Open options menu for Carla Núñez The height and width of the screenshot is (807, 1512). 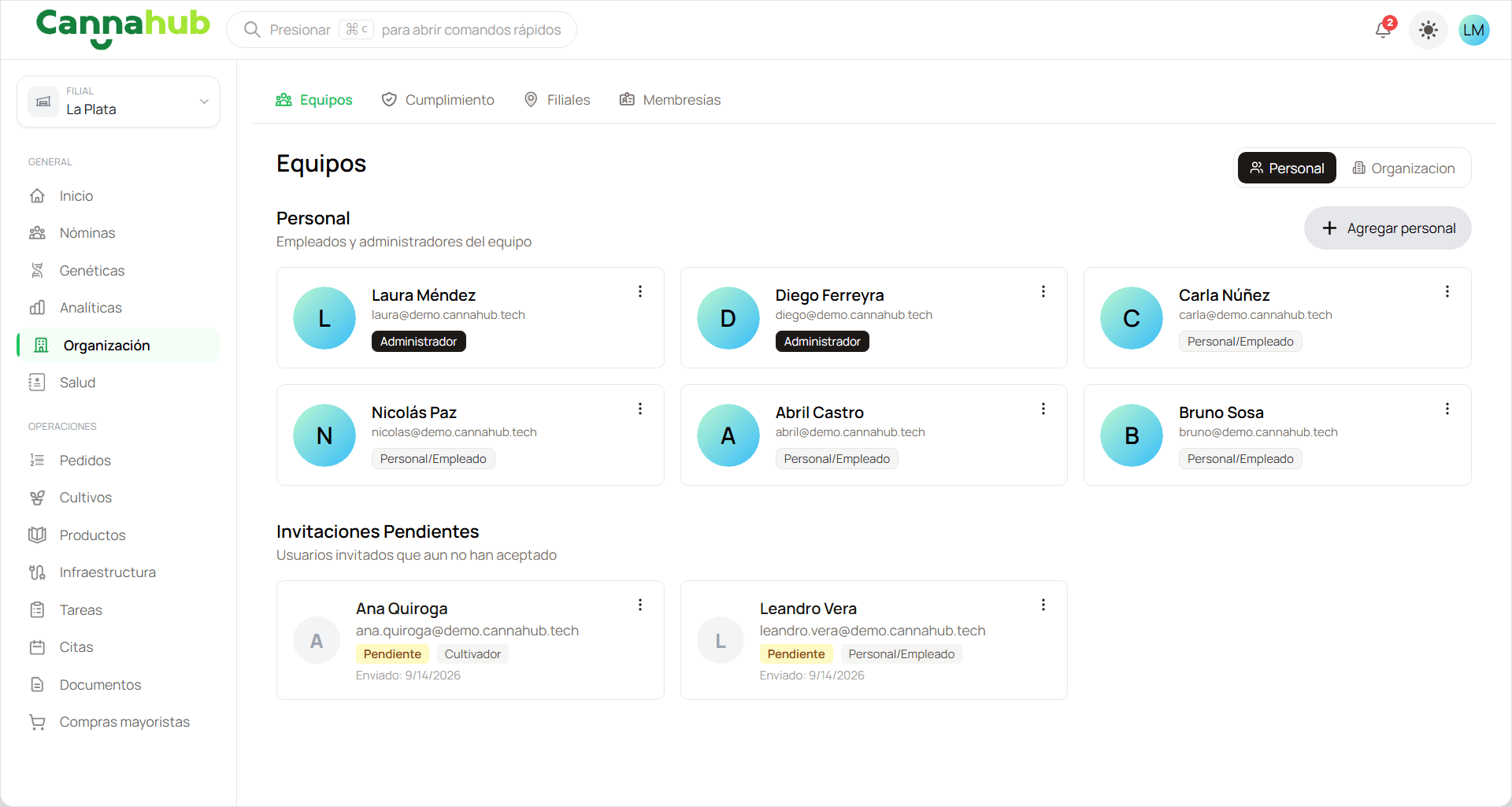[1447, 291]
